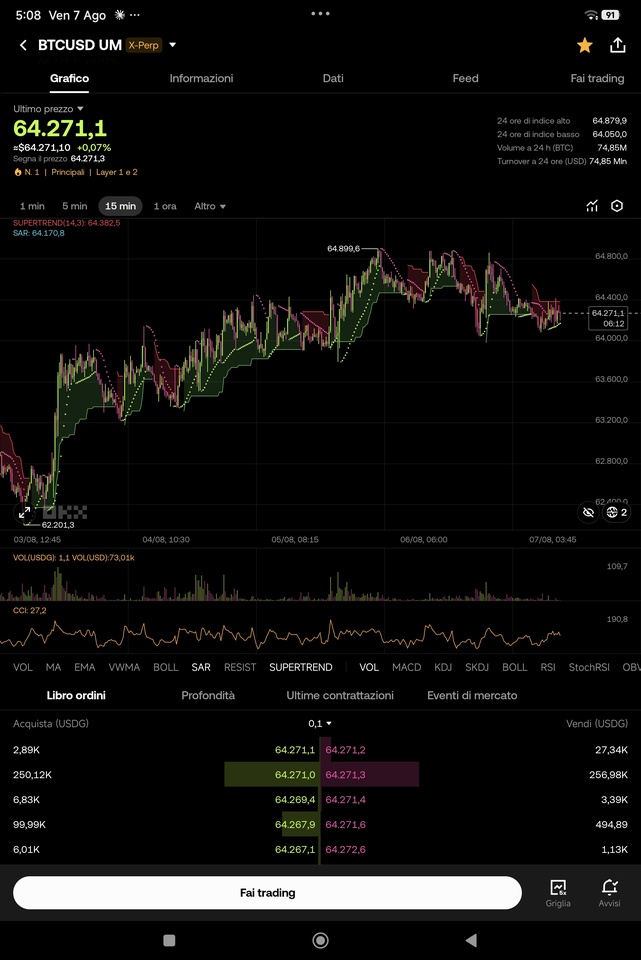Open the Altro timeframe dropdown

click(x=210, y=206)
